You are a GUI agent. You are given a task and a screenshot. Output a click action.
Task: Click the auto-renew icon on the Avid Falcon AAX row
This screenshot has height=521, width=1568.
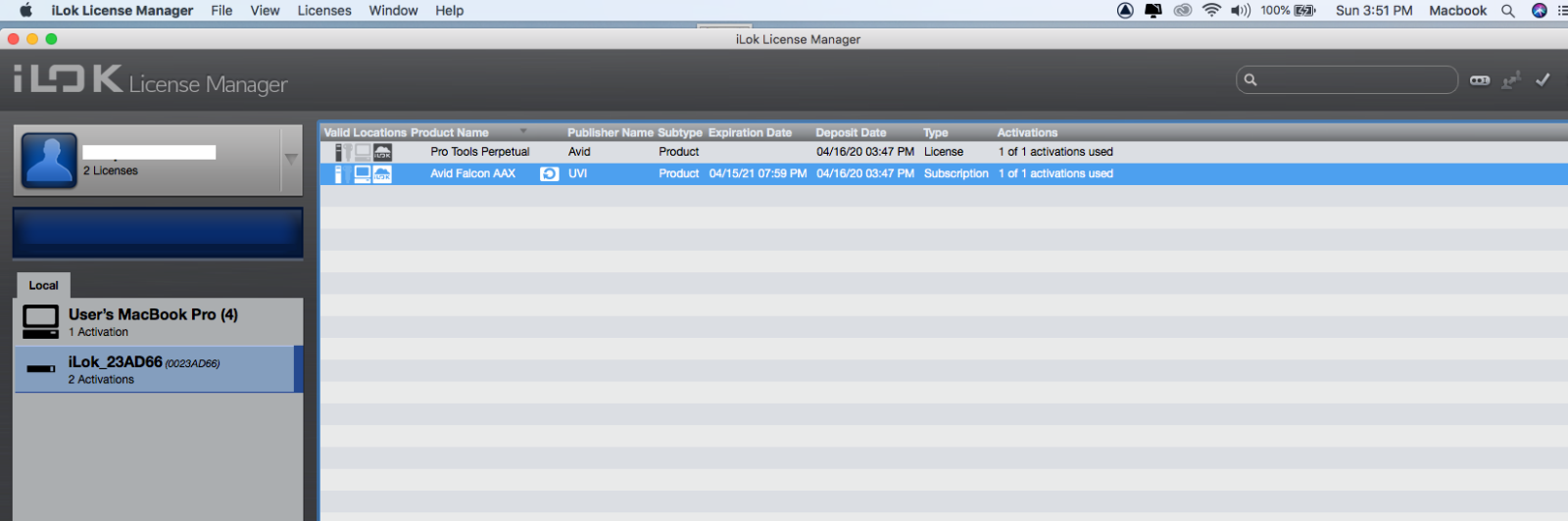click(x=550, y=174)
